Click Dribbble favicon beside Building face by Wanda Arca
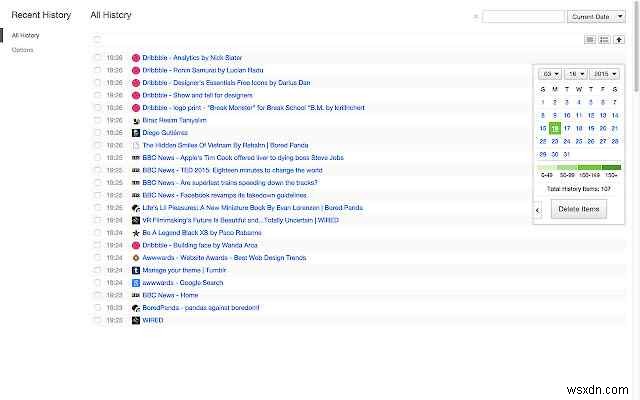This screenshot has width=640, height=400. point(136,245)
